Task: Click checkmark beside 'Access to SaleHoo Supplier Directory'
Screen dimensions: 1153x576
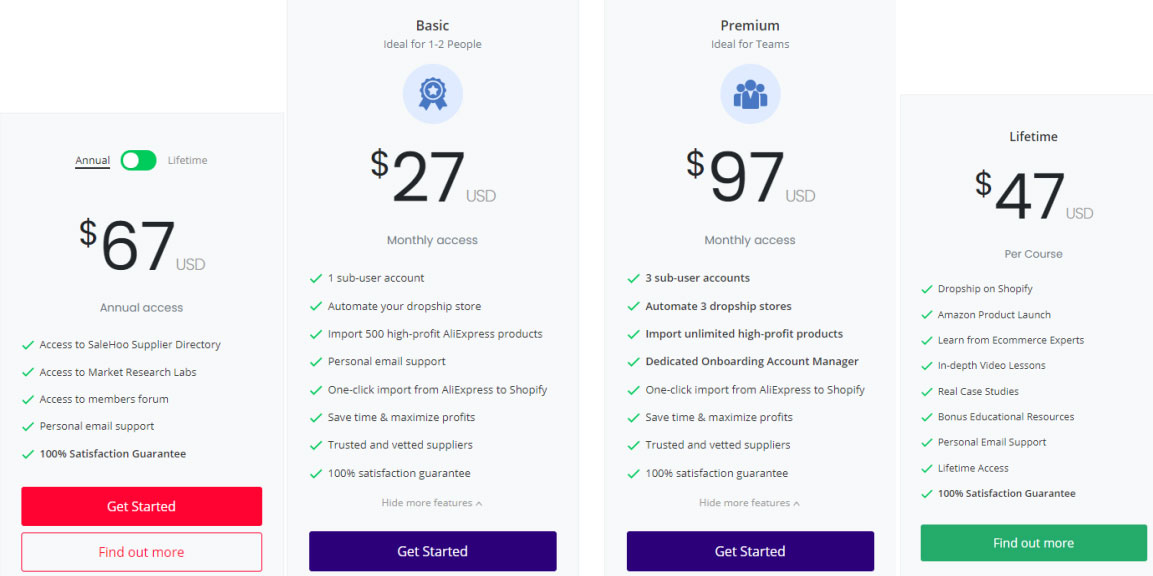Action: (x=28, y=345)
